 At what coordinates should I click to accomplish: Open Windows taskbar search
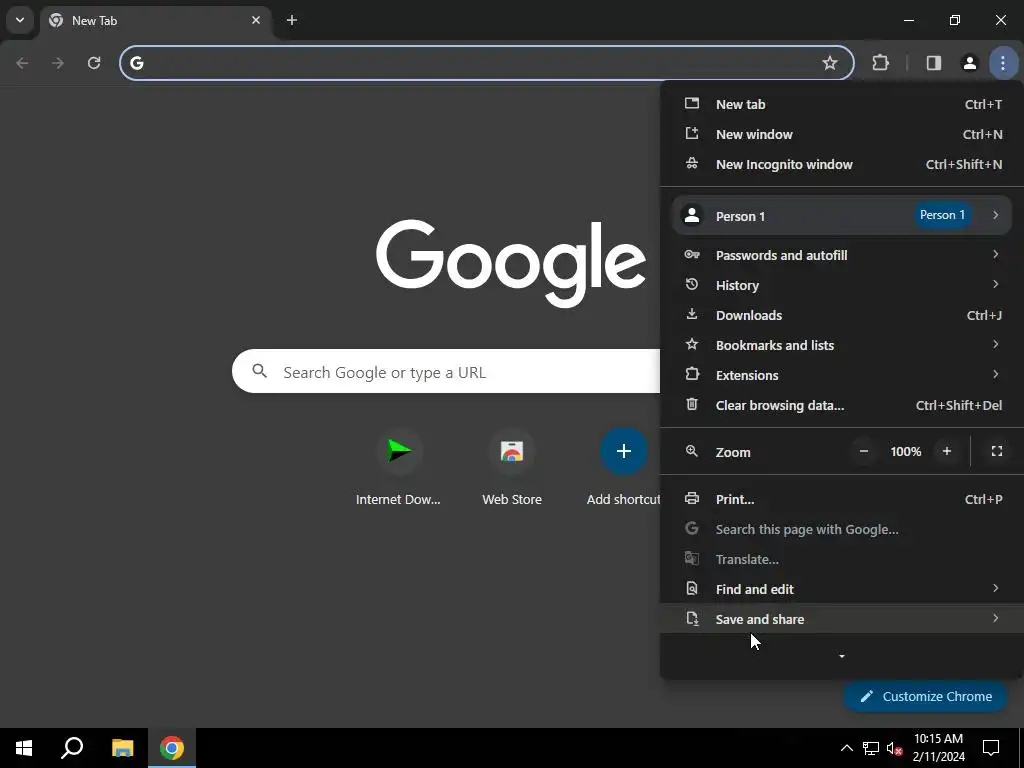click(x=72, y=748)
